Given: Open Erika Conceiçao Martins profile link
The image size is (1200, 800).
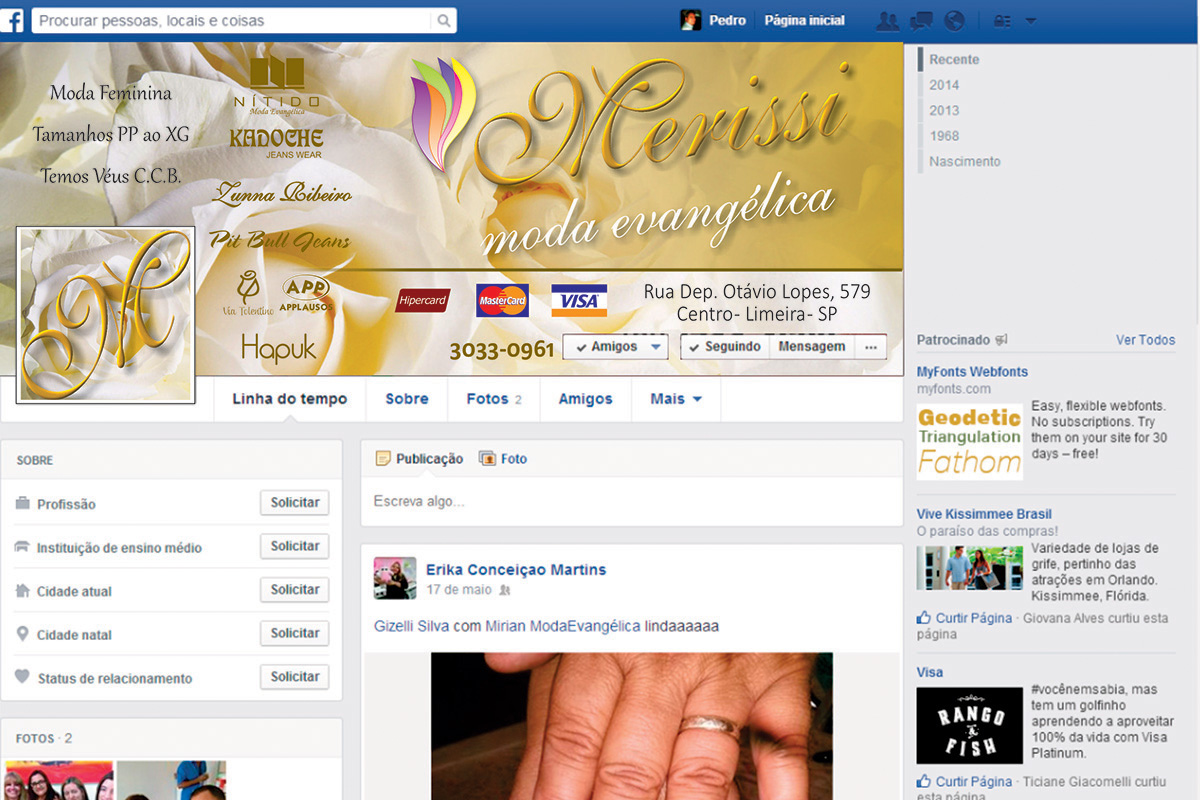Looking at the screenshot, I should point(516,570).
